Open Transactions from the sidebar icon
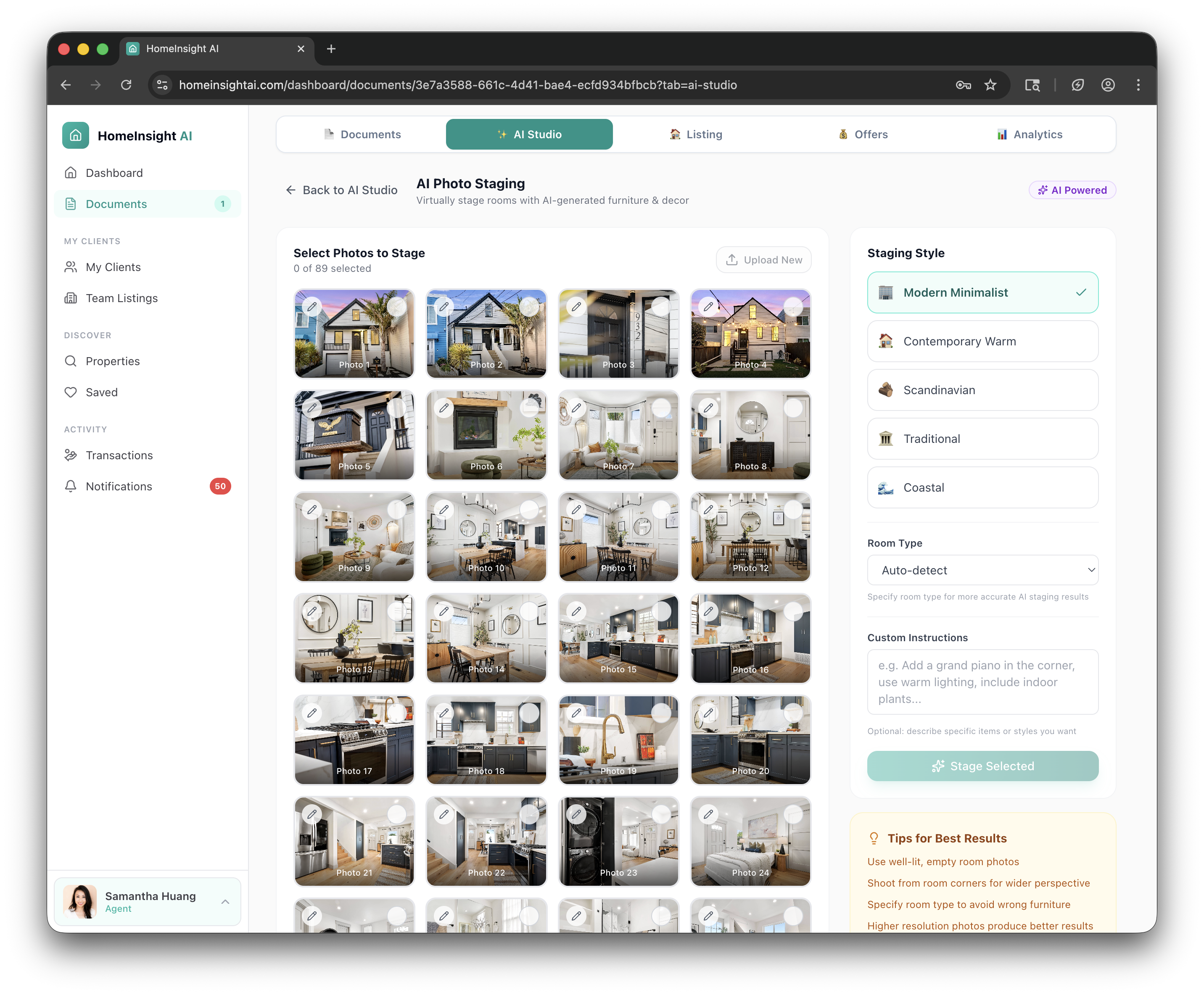The image size is (1204, 995). [71, 455]
